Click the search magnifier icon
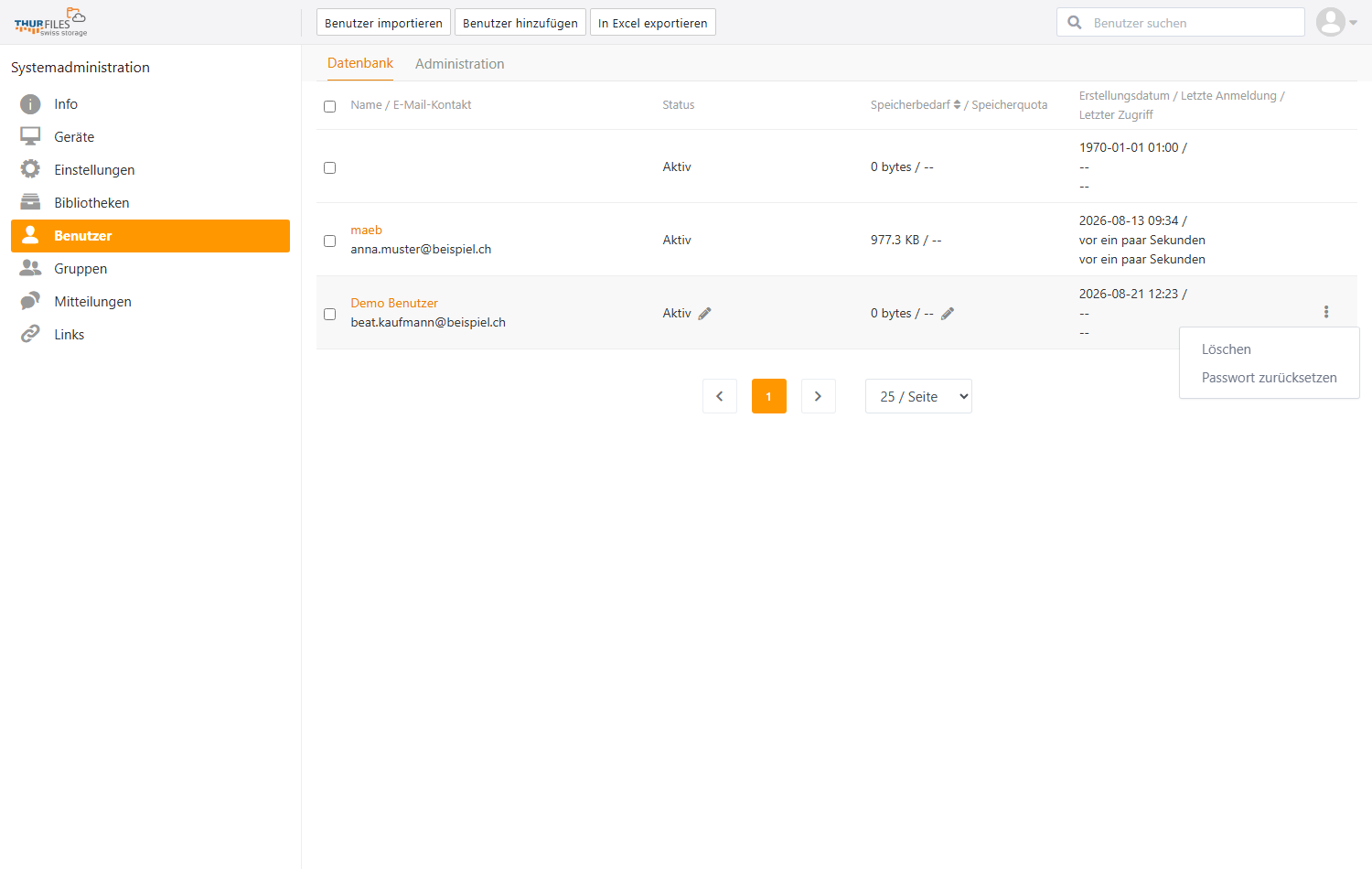The height and width of the screenshot is (869, 1372). point(1075,23)
